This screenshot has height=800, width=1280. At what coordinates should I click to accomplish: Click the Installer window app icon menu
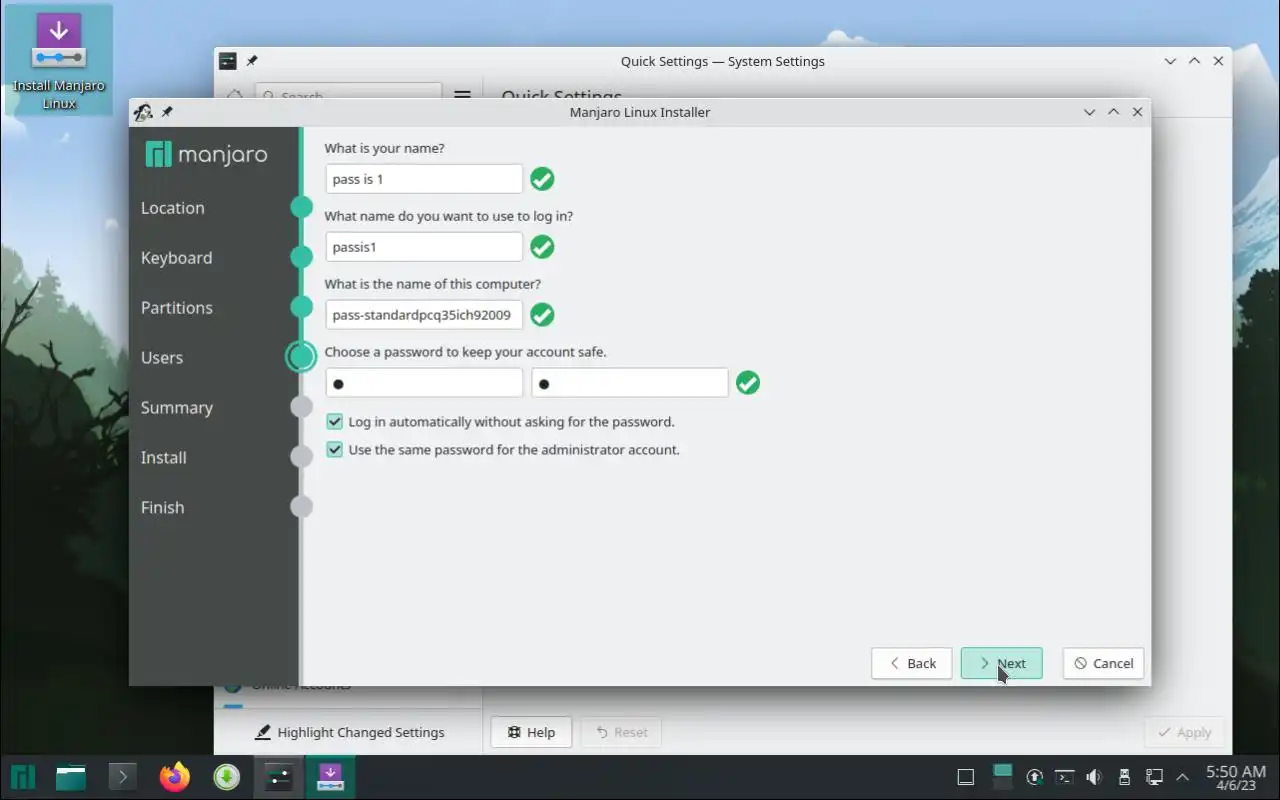[143, 112]
